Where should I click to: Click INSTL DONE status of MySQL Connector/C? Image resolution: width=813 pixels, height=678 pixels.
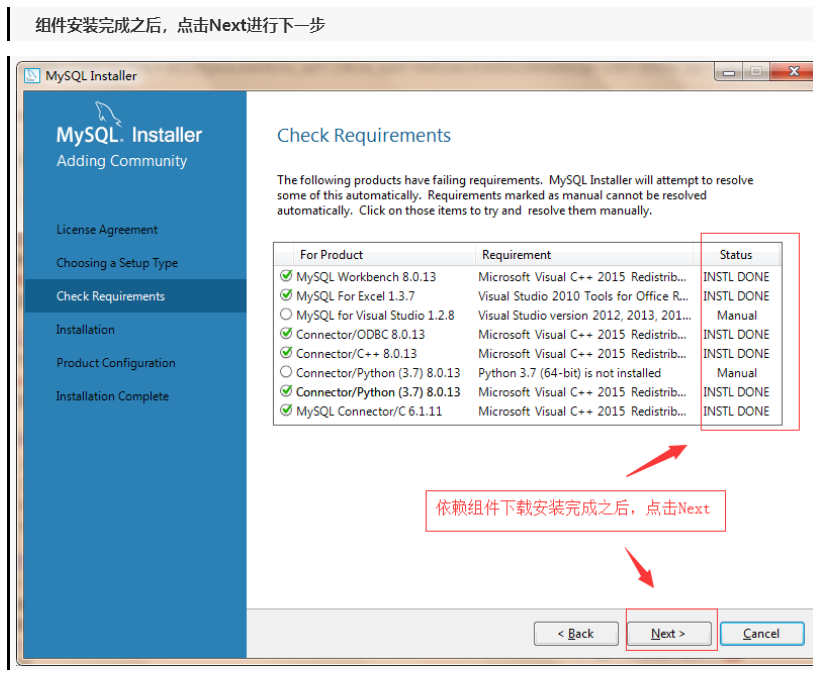coord(736,411)
